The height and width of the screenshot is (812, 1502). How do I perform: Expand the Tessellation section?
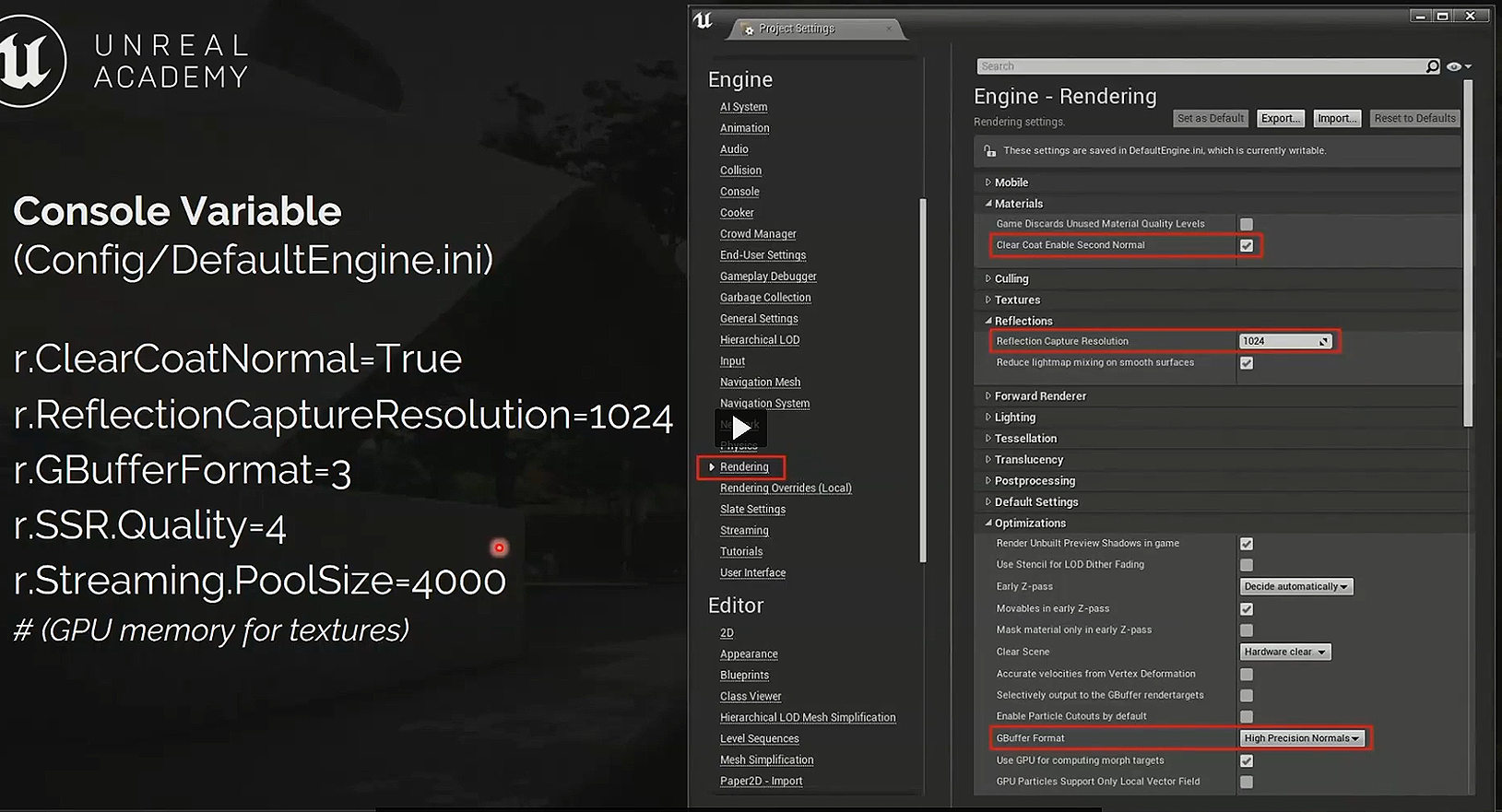pyautogui.click(x=988, y=438)
